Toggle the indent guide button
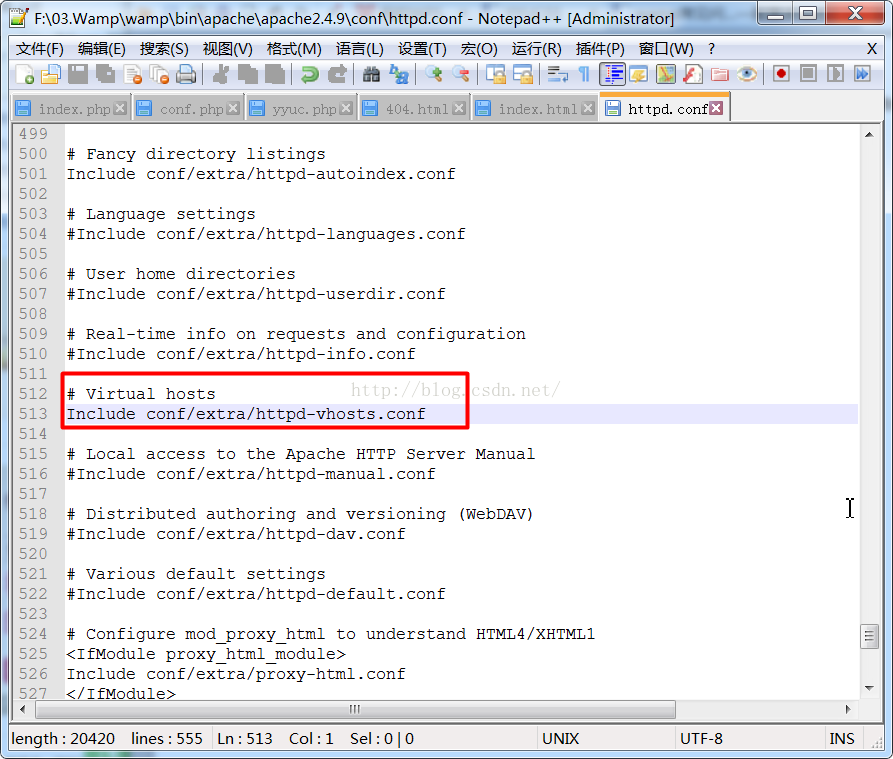The height and width of the screenshot is (759, 893). pyautogui.click(x=612, y=75)
